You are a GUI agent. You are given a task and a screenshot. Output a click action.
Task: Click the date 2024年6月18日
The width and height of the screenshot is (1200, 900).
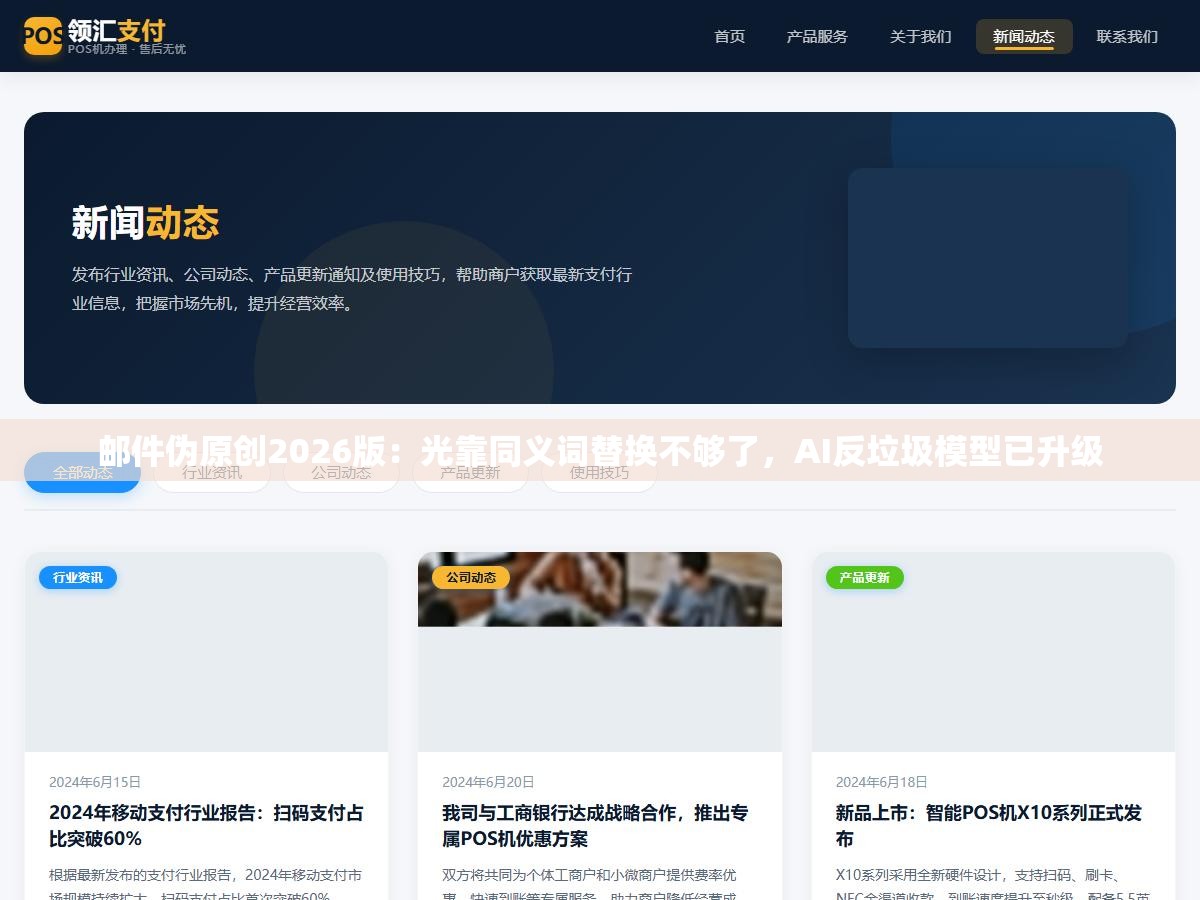[x=882, y=782]
